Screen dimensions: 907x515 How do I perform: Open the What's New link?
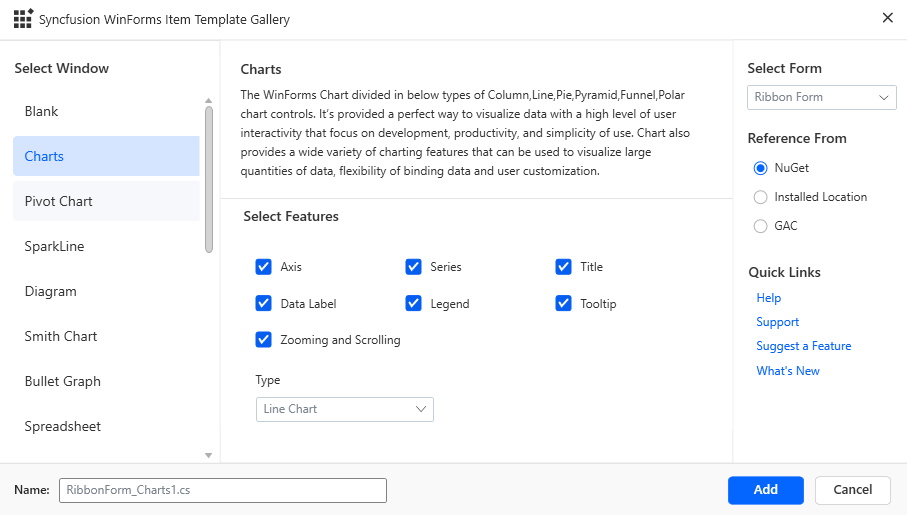point(788,371)
